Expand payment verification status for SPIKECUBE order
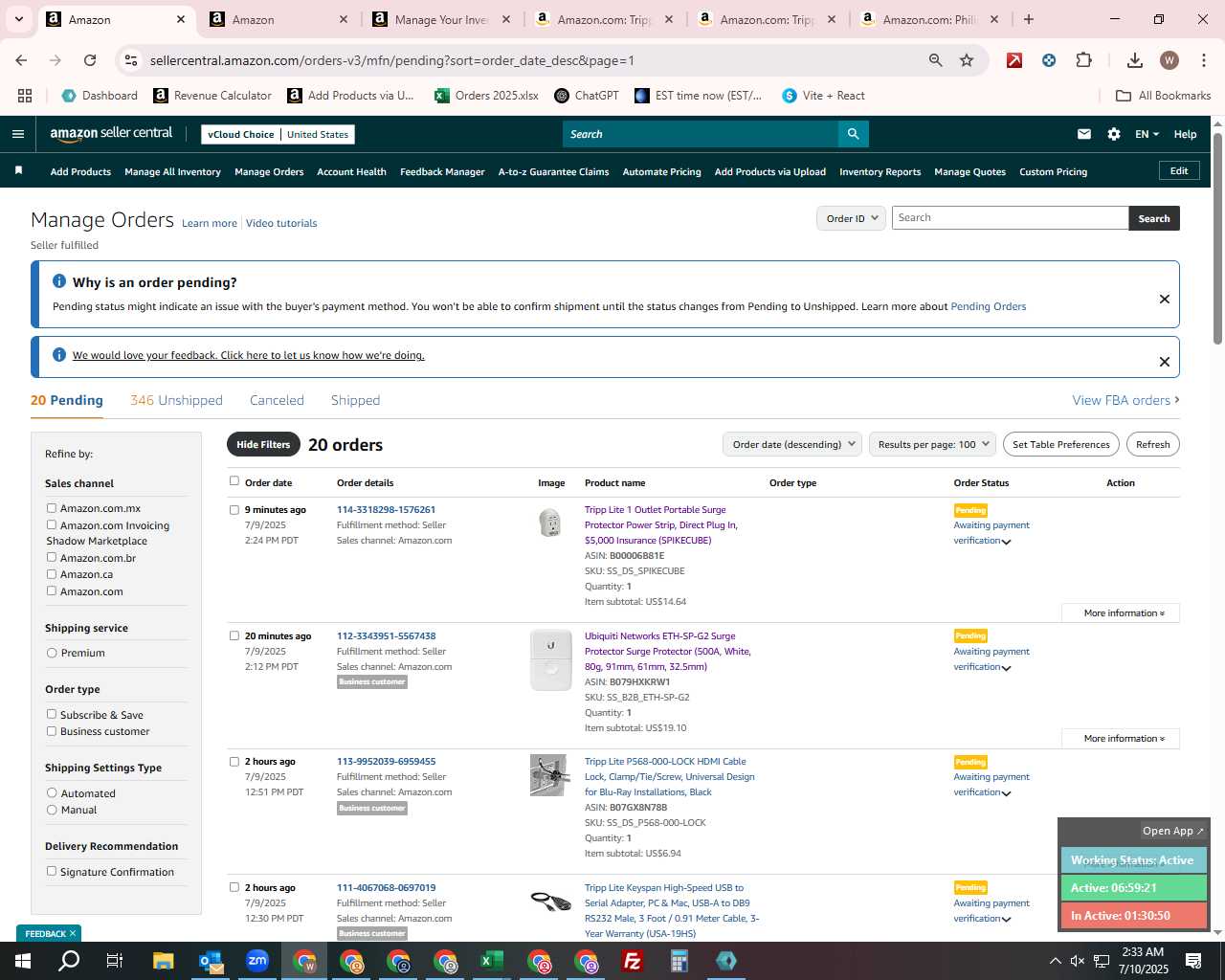Viewport: 1225px width, 980px height. coord(1006,542)
